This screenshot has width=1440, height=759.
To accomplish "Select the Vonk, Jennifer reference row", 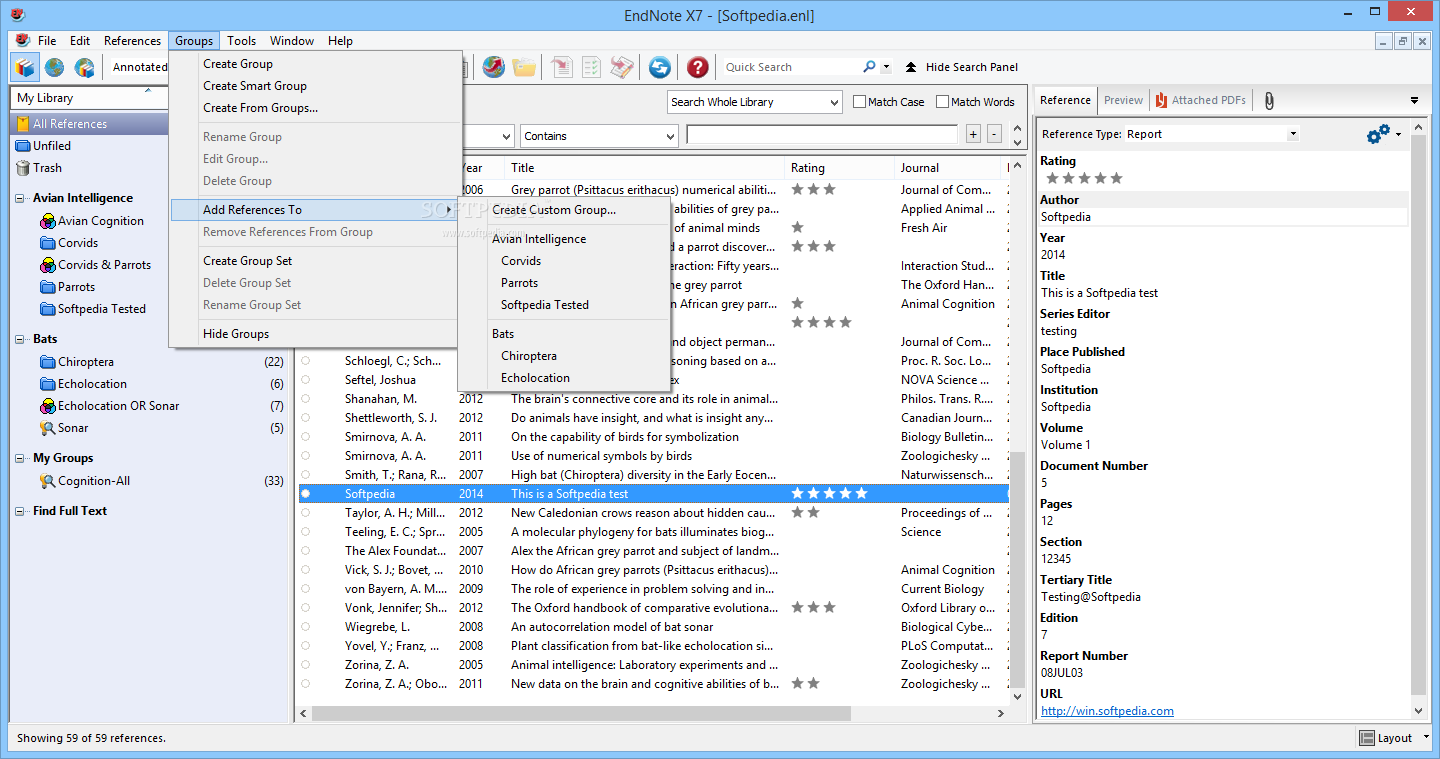I will point(653,608).
